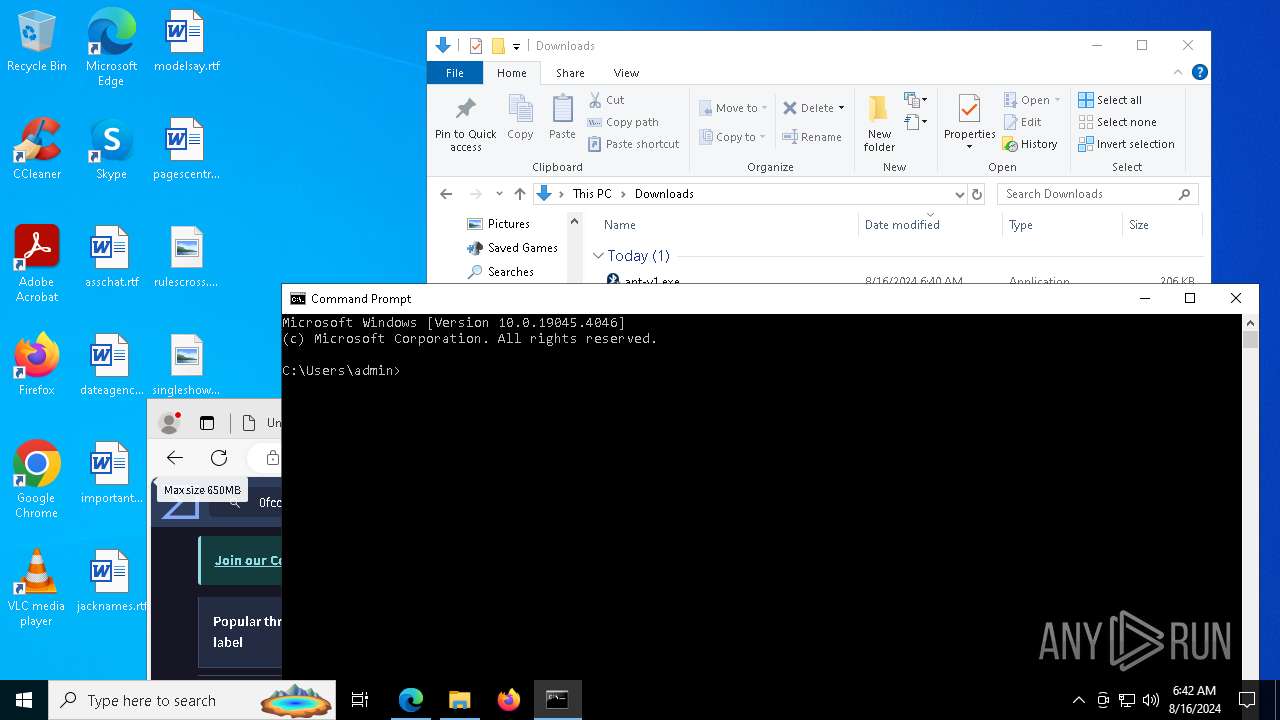Click the Search Downloads field
Image resolution: width=1280 pixels, height=720 pixels.
pyautogui.click(x=1097, y=194)
